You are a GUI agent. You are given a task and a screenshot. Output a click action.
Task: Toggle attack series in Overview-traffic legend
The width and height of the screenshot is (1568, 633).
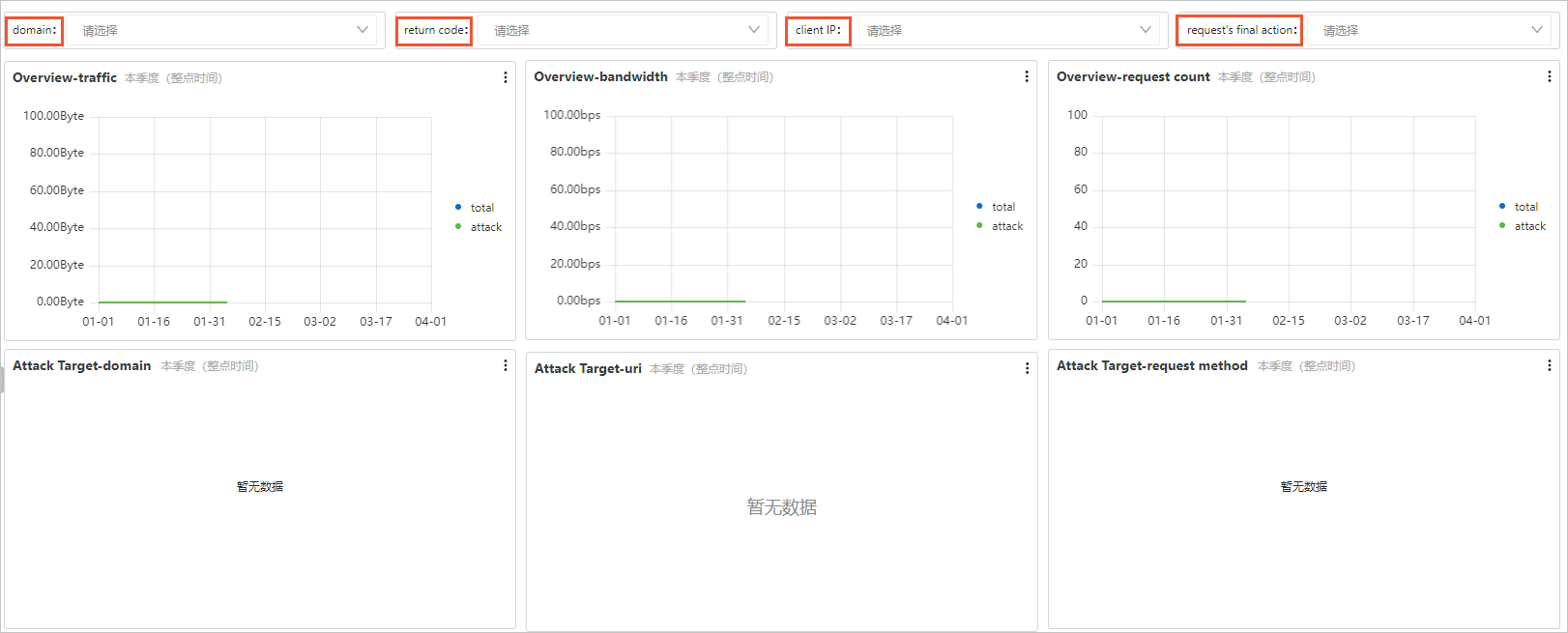pyautogui.click(x=479, y=227)
